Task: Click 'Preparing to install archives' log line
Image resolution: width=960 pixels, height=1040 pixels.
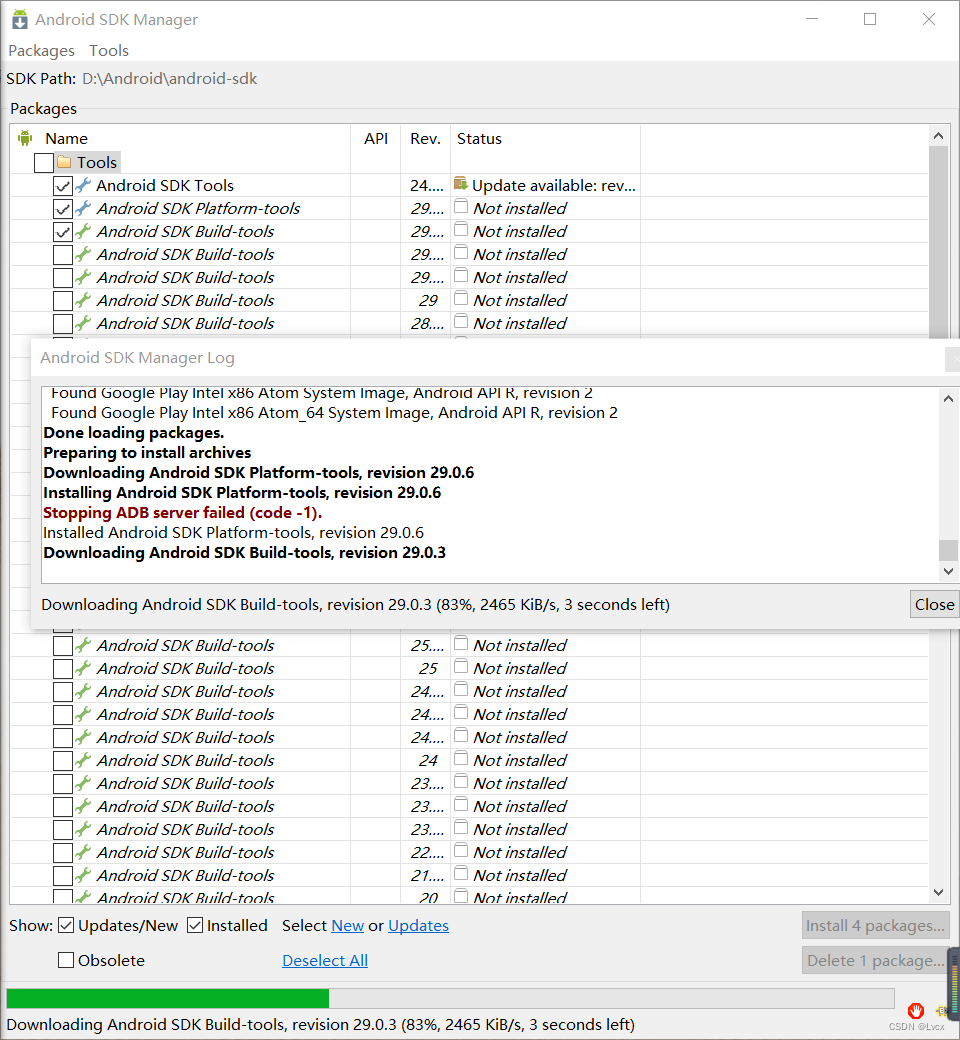Action: (x=147, y=453)
